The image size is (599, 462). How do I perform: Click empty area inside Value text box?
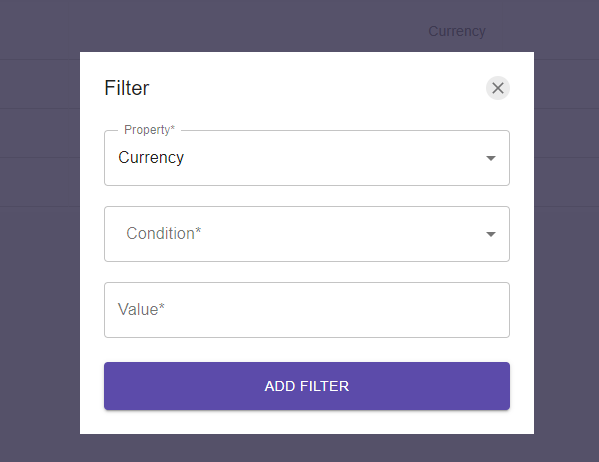[336, 310]
